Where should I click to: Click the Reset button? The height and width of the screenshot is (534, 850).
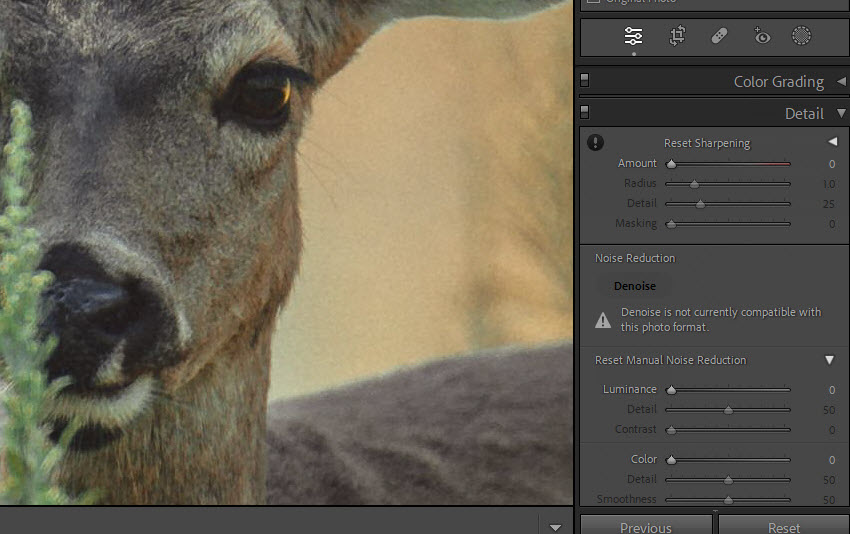pyautogui.click(x=784, y=526)
